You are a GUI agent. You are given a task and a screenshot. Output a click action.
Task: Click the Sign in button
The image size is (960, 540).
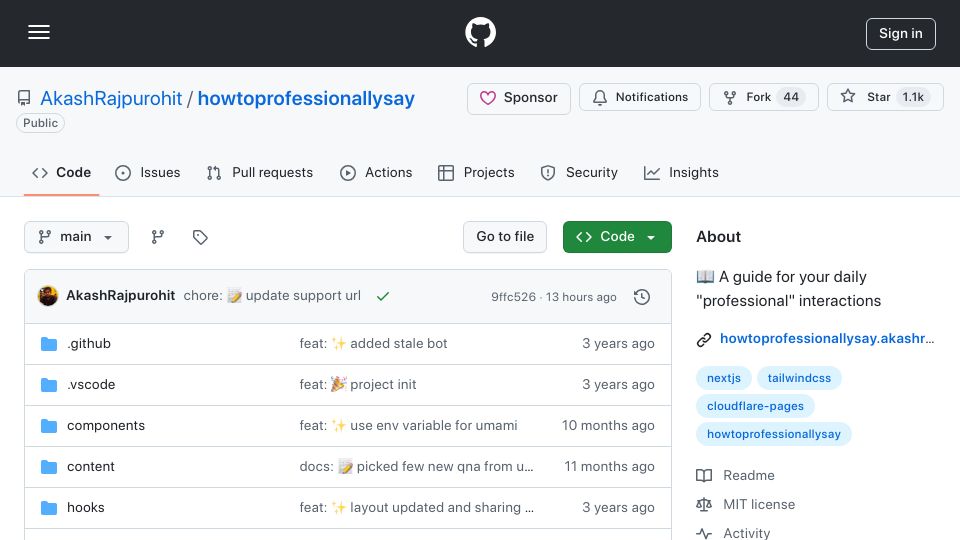(x=900, y=34)
